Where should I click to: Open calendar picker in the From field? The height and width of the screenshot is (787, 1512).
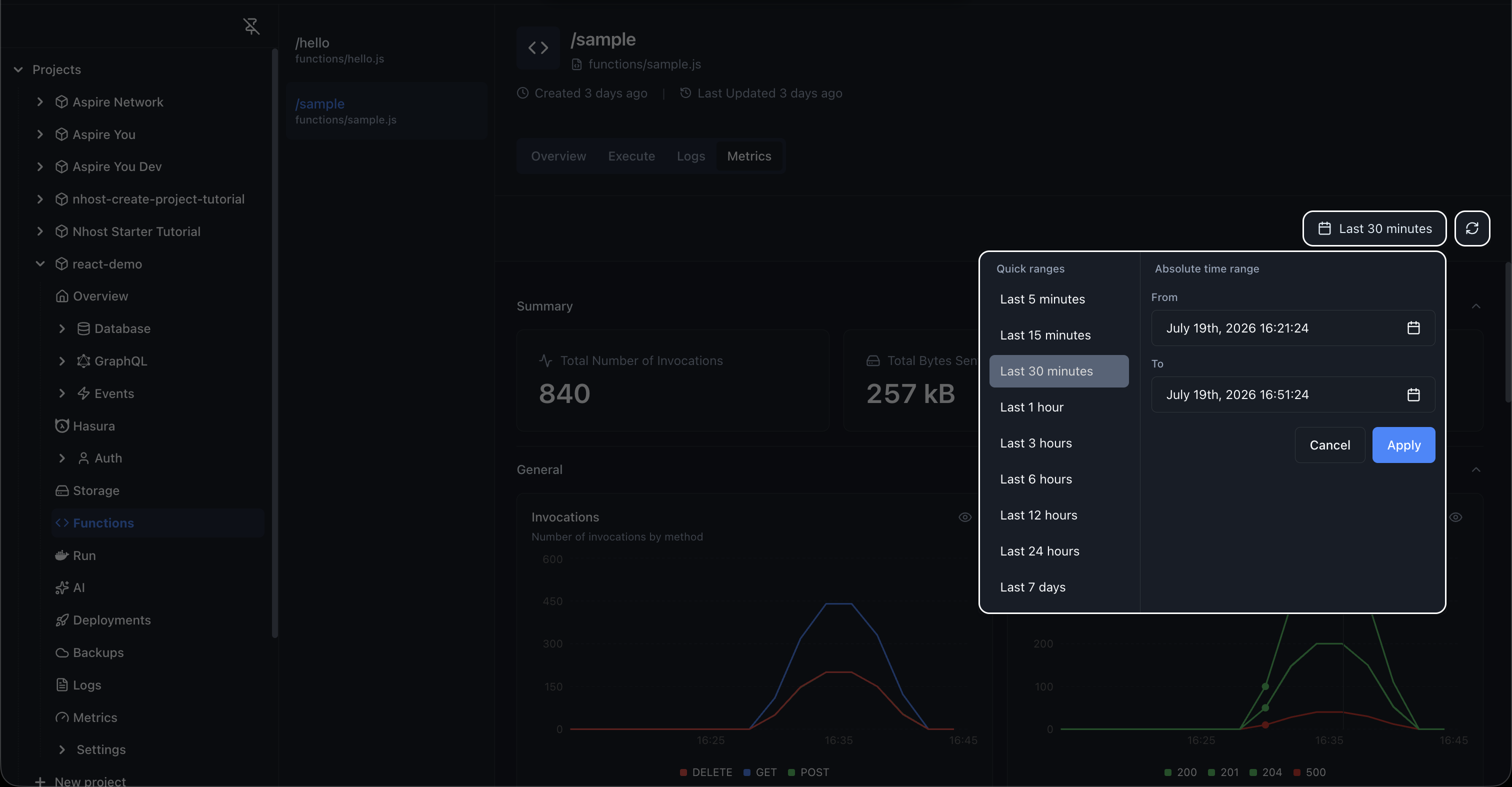(1413, 328)
